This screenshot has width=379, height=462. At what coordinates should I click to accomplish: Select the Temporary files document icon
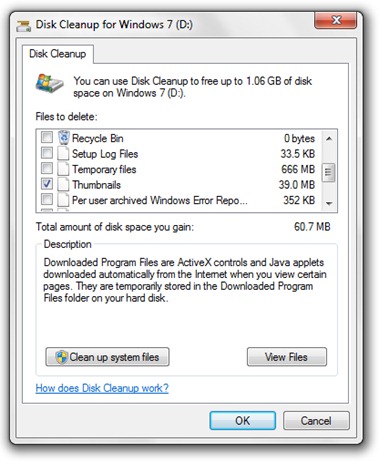[x=63, y=169]
